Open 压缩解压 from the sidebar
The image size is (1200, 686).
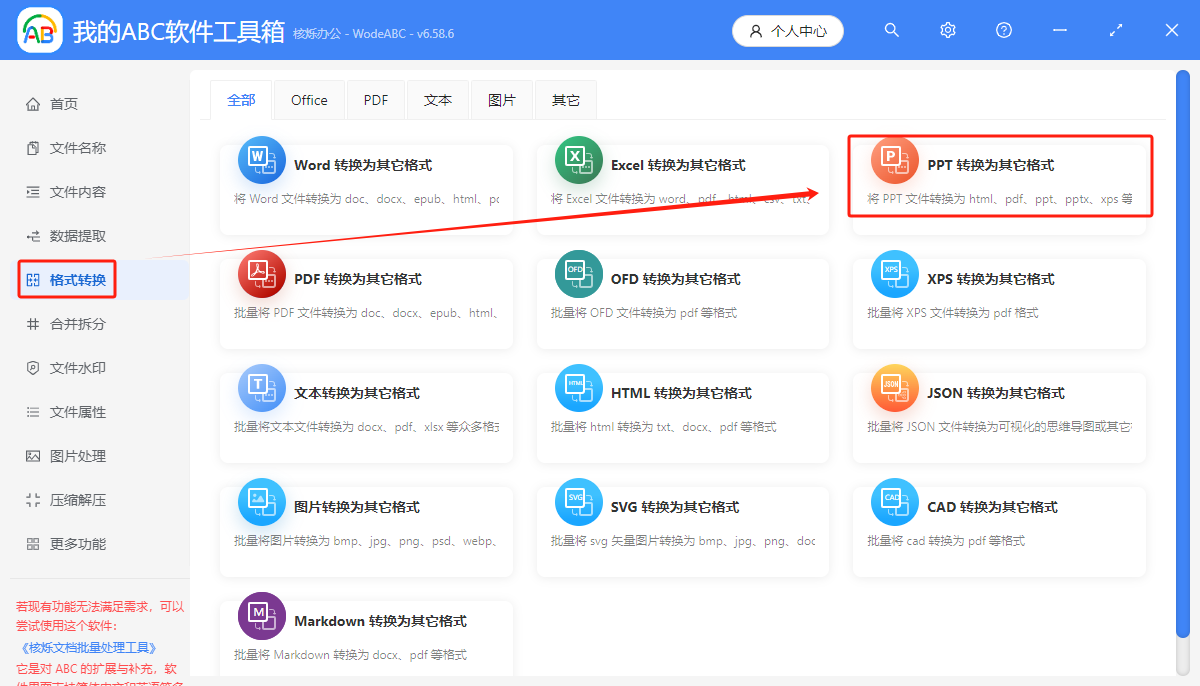[x=66, y=499]
